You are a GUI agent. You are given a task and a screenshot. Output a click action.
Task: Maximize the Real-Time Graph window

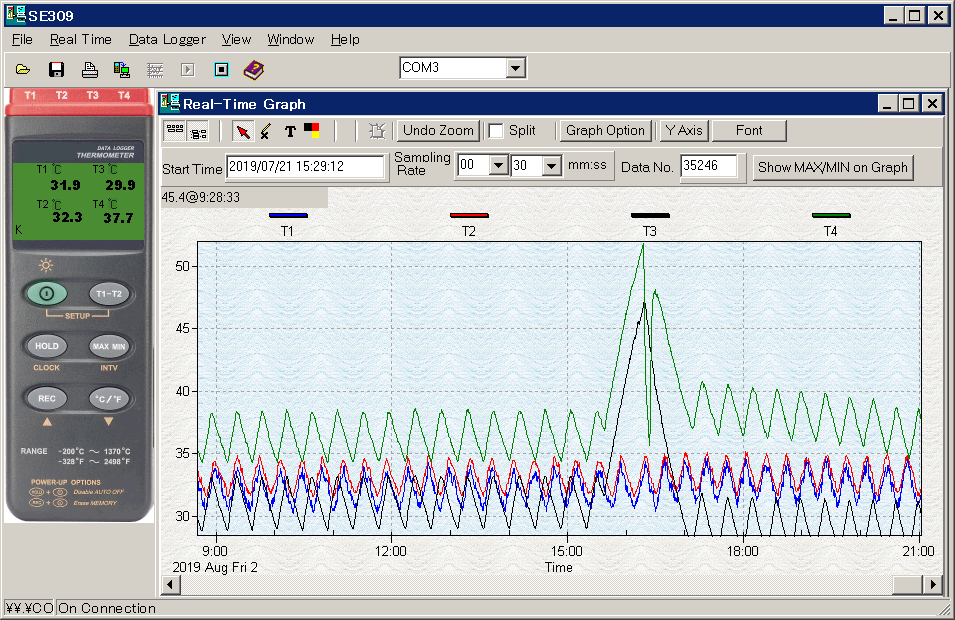point(909,104)
